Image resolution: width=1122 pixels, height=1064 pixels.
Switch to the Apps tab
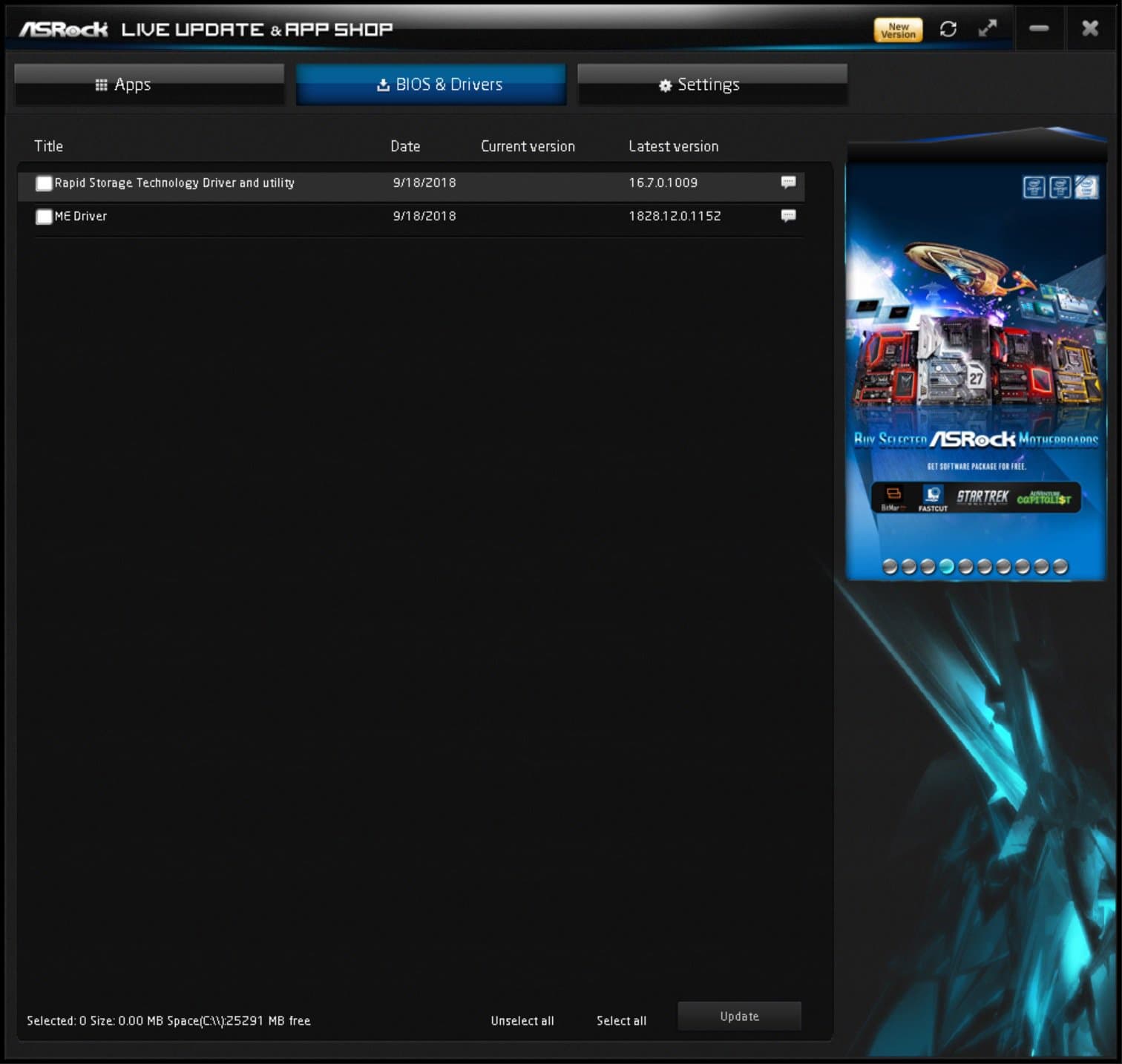point(149,85)
